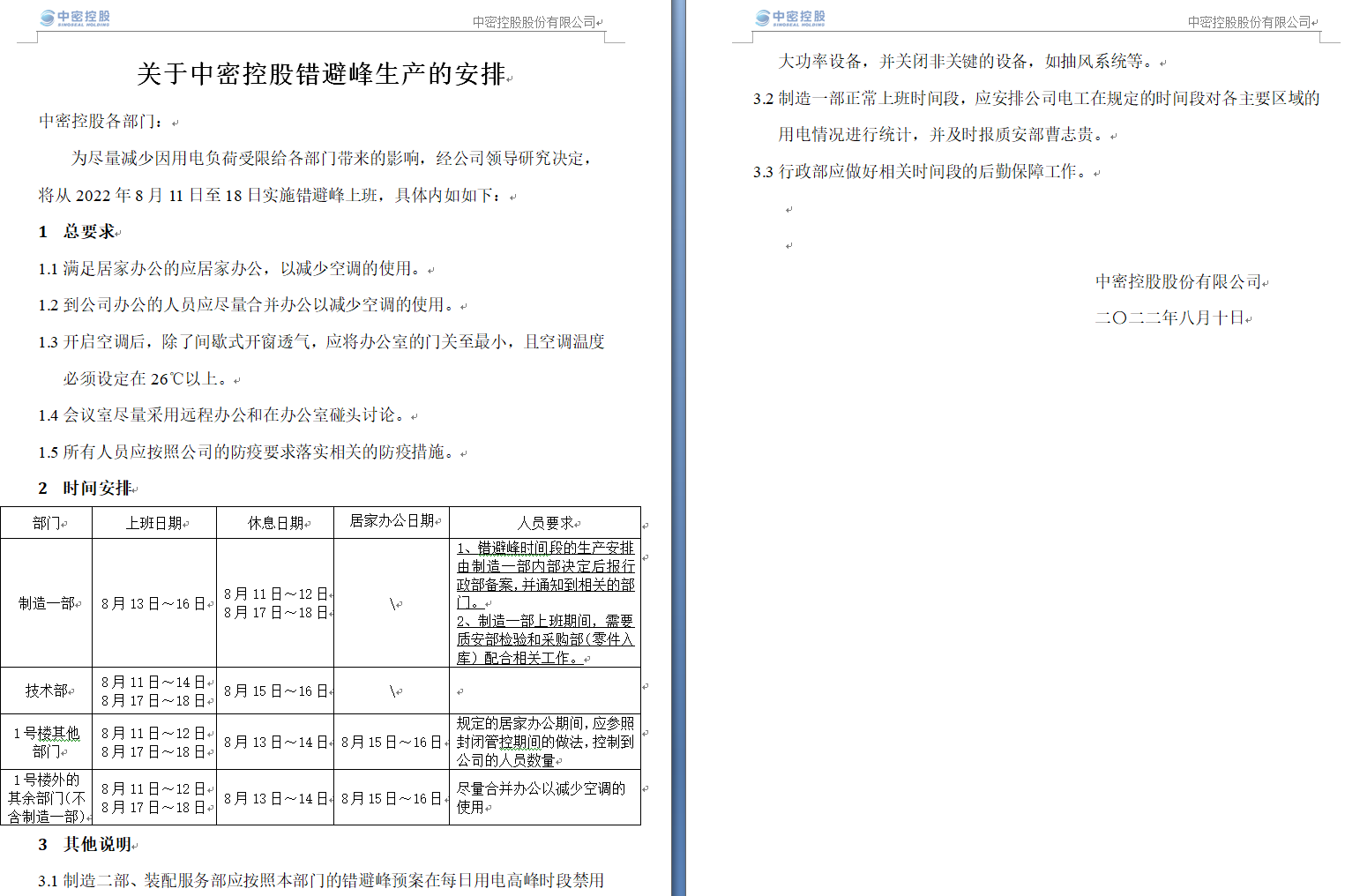This screenshot has width=1345, height=896.
Task: Click the line starting 用电情况进行统计
Action: (x=944, y=135)
